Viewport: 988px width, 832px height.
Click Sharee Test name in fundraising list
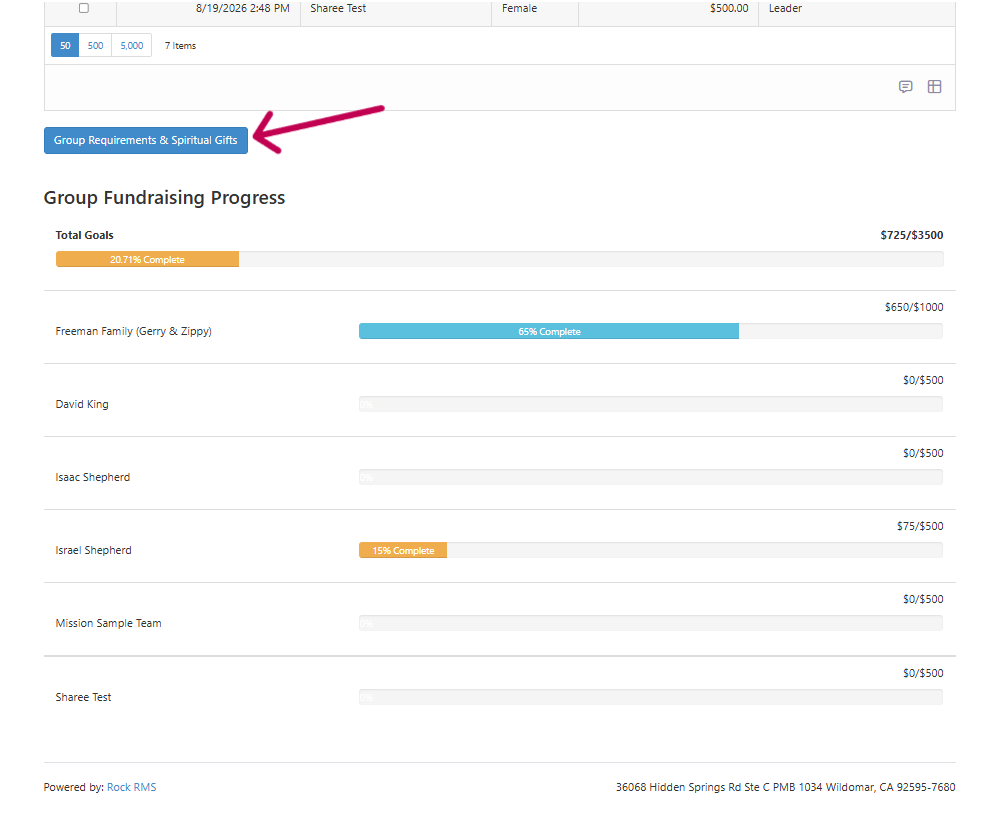pyautogui.click(x=83, y=697)
